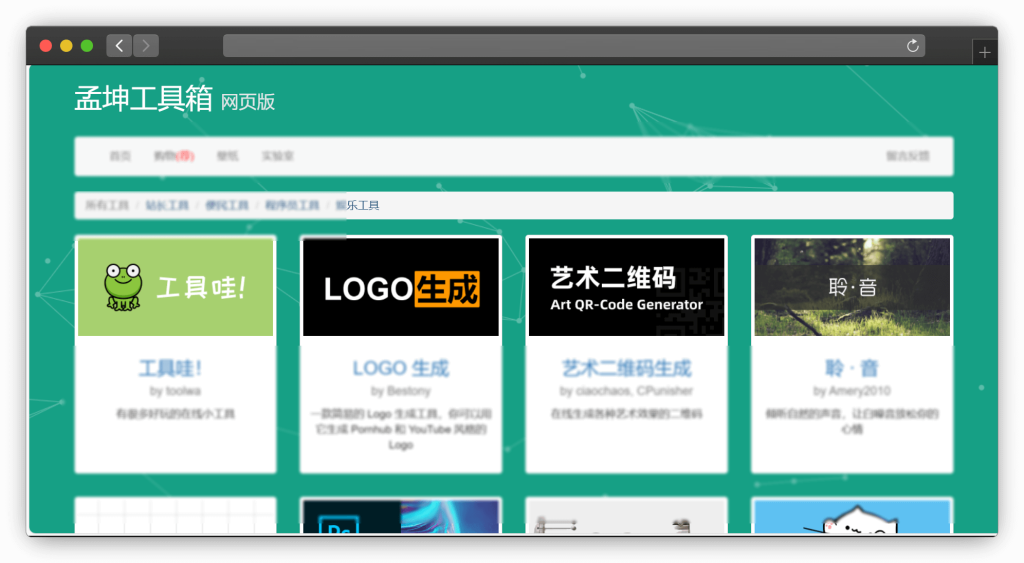The width and height of the screenshot is (1024, 563).
Task: Close the window with the red button
Action: [x=46, y=46]
